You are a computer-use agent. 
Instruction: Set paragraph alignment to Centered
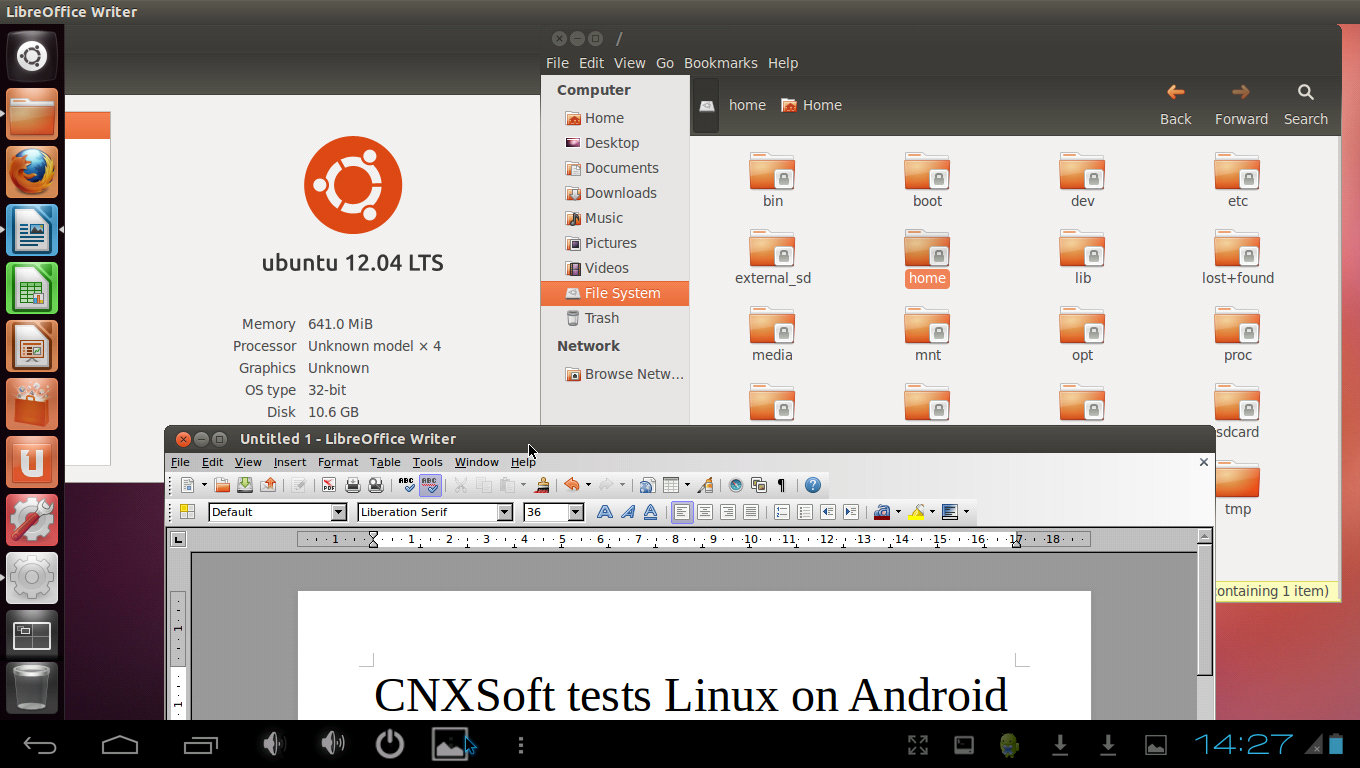point(705,512)
